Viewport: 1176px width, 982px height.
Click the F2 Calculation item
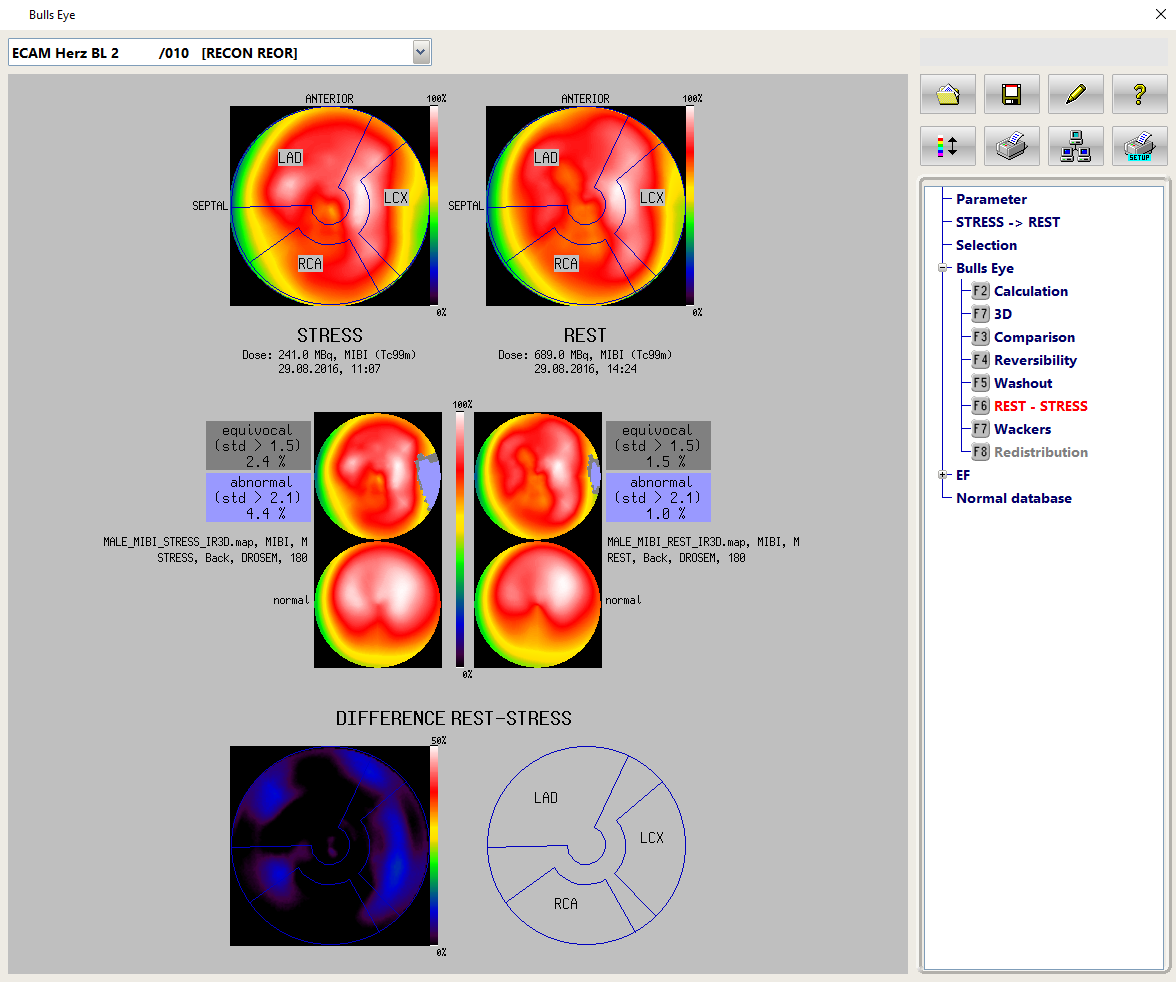pos(1030,291)
